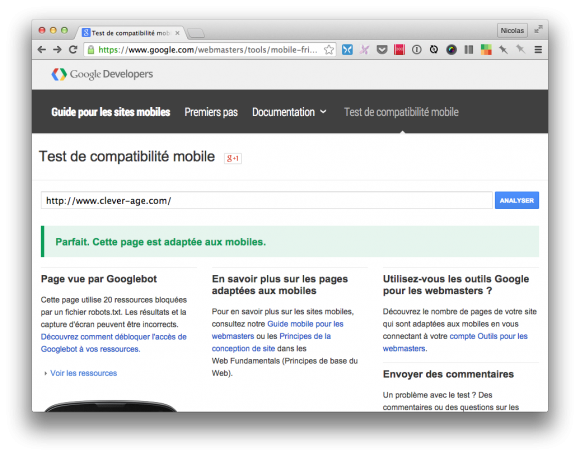This screenshot has width=580, height=456.
Task: Click the Google Developers logo
Action: [x=102, y=74]
